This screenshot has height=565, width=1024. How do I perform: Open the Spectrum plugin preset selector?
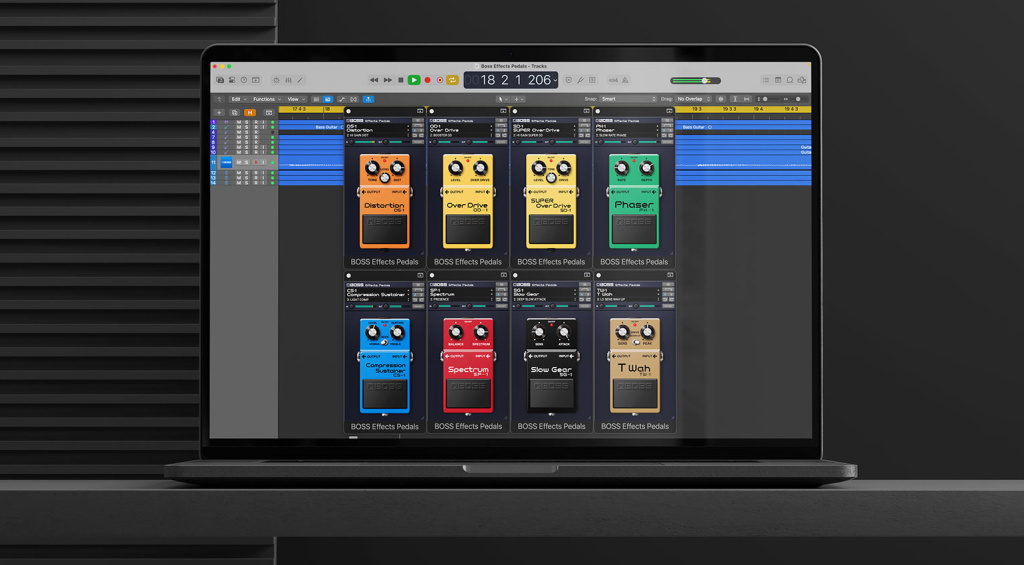click(x=461, y=299)
